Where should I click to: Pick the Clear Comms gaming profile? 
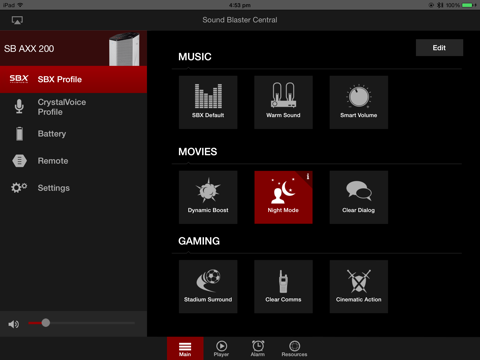pos(283,287)
